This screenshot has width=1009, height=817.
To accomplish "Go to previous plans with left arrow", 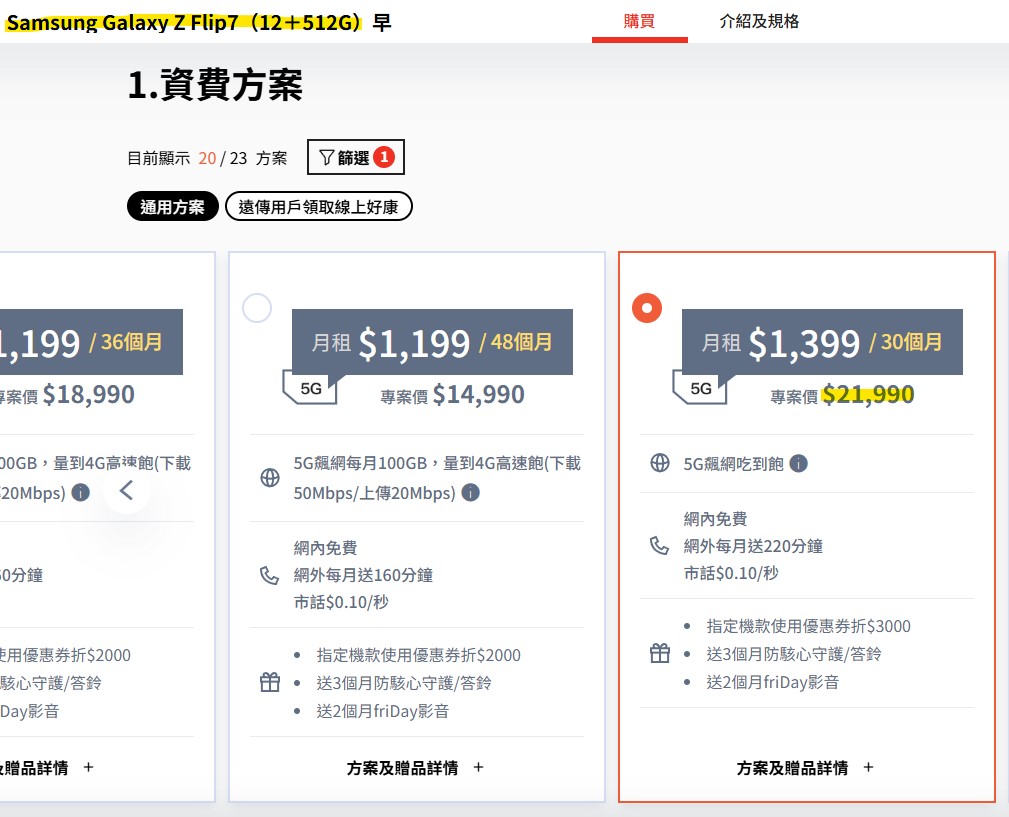I will point(127,490).
